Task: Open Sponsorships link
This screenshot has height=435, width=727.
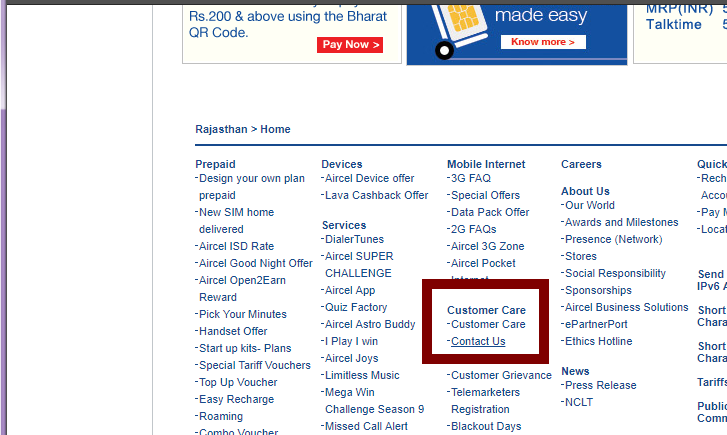Action: point(599,290)
